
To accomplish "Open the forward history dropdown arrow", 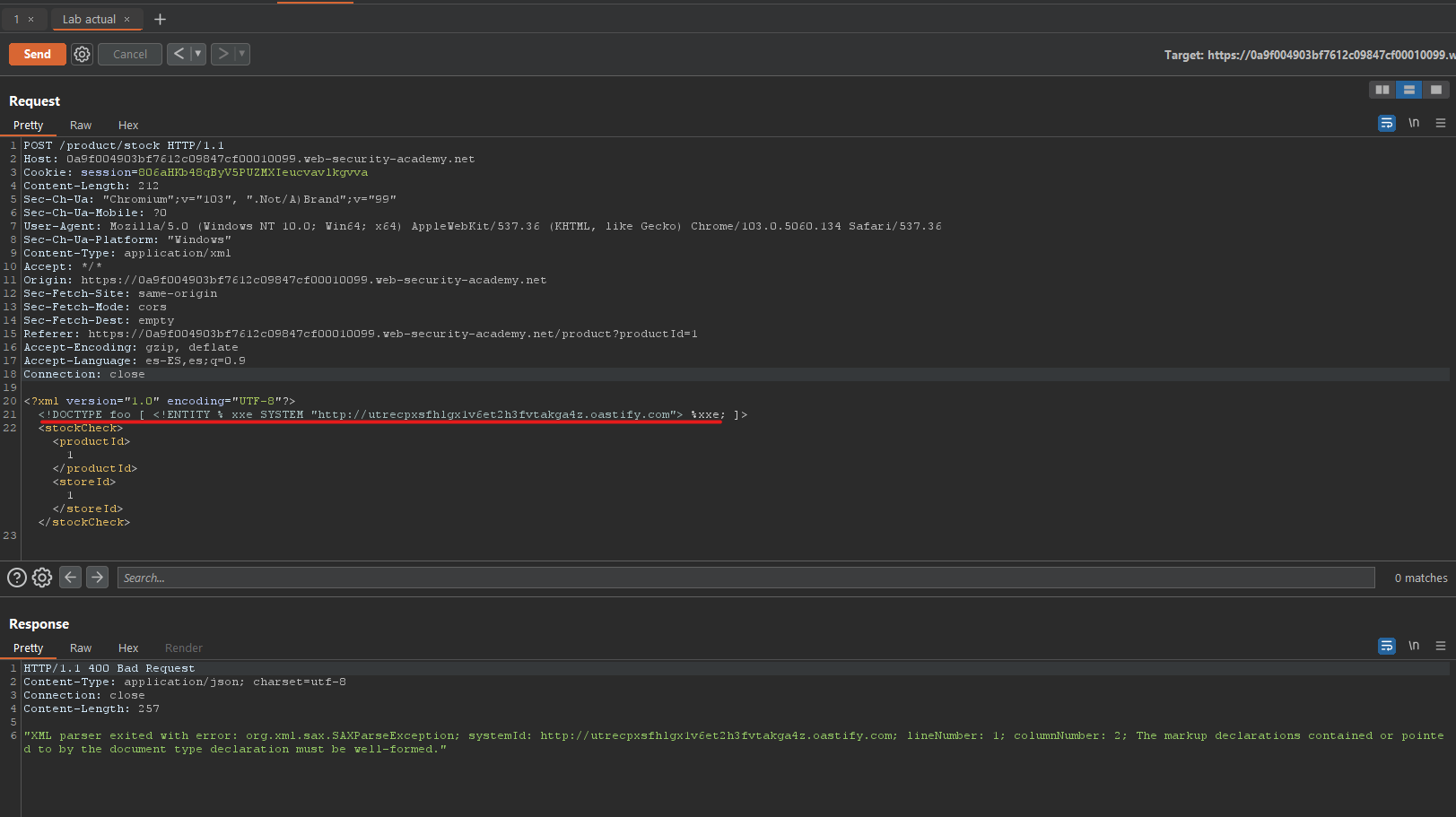I will coord(241,54).
